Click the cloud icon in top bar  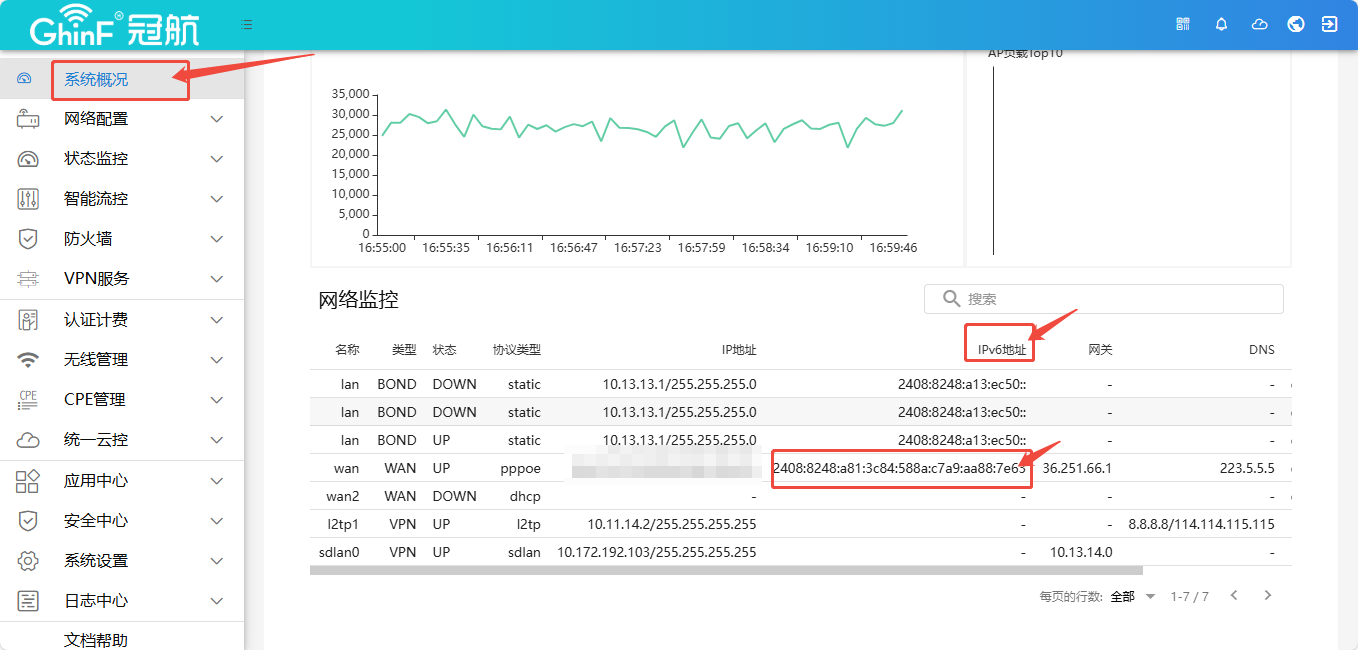click(x=1259, y=24)
